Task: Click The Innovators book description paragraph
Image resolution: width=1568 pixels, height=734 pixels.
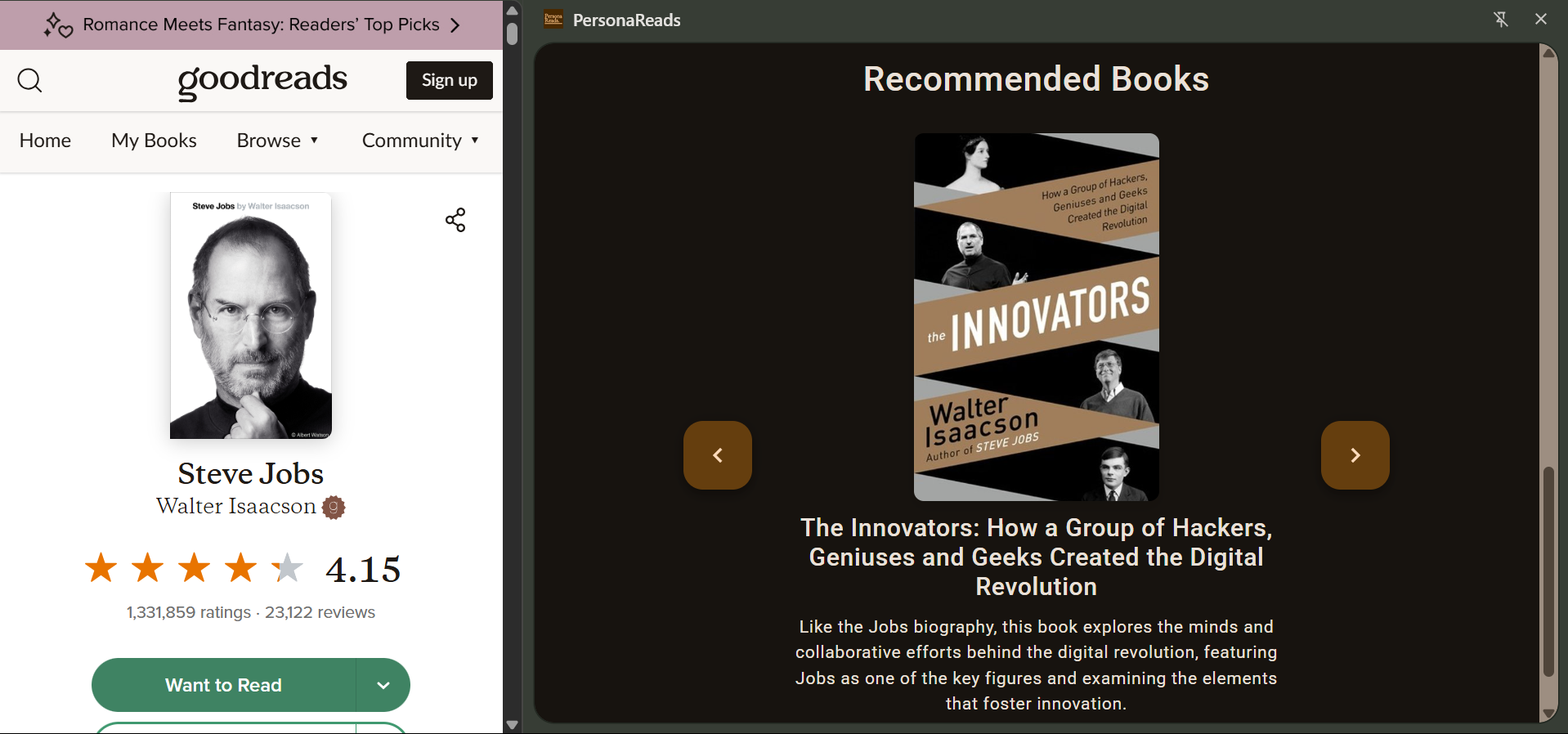Action: (x=1037, y=665)
